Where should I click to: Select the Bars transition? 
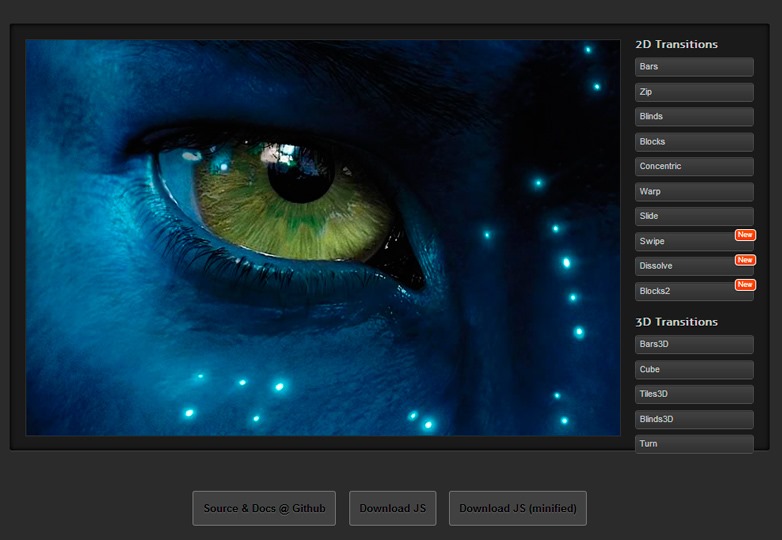pos(694,67)
